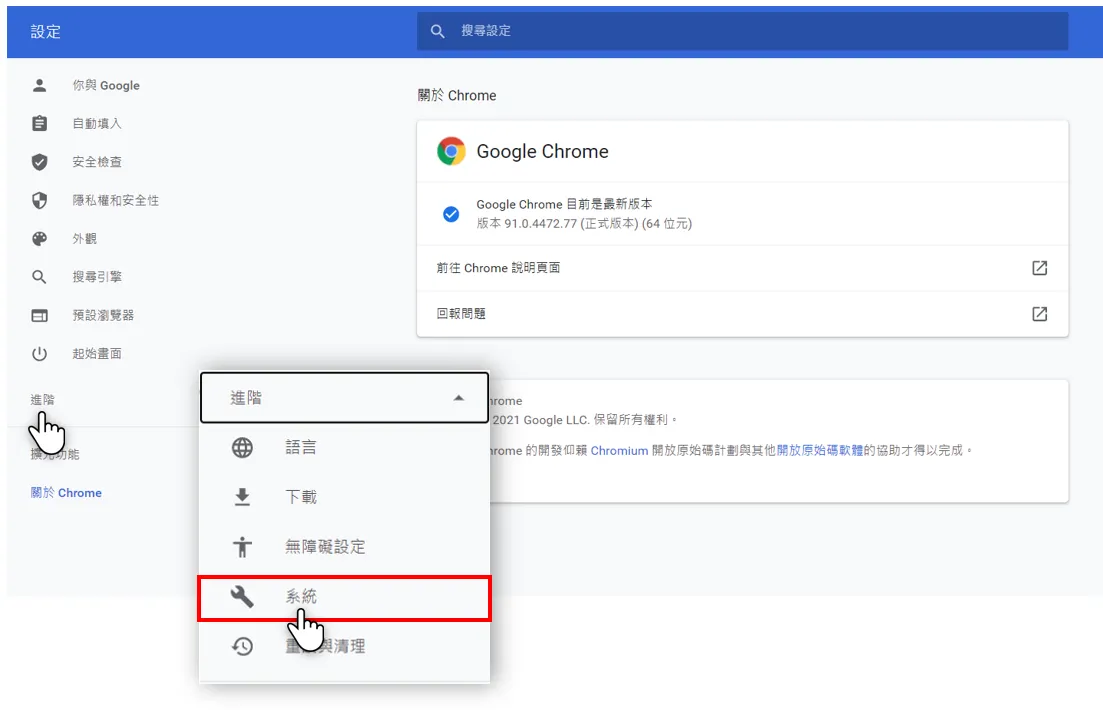Image resolution: width=1103 pixels, height=710 pixels.
Task: Open 自動填入 settings section
Action: (97, 123)
